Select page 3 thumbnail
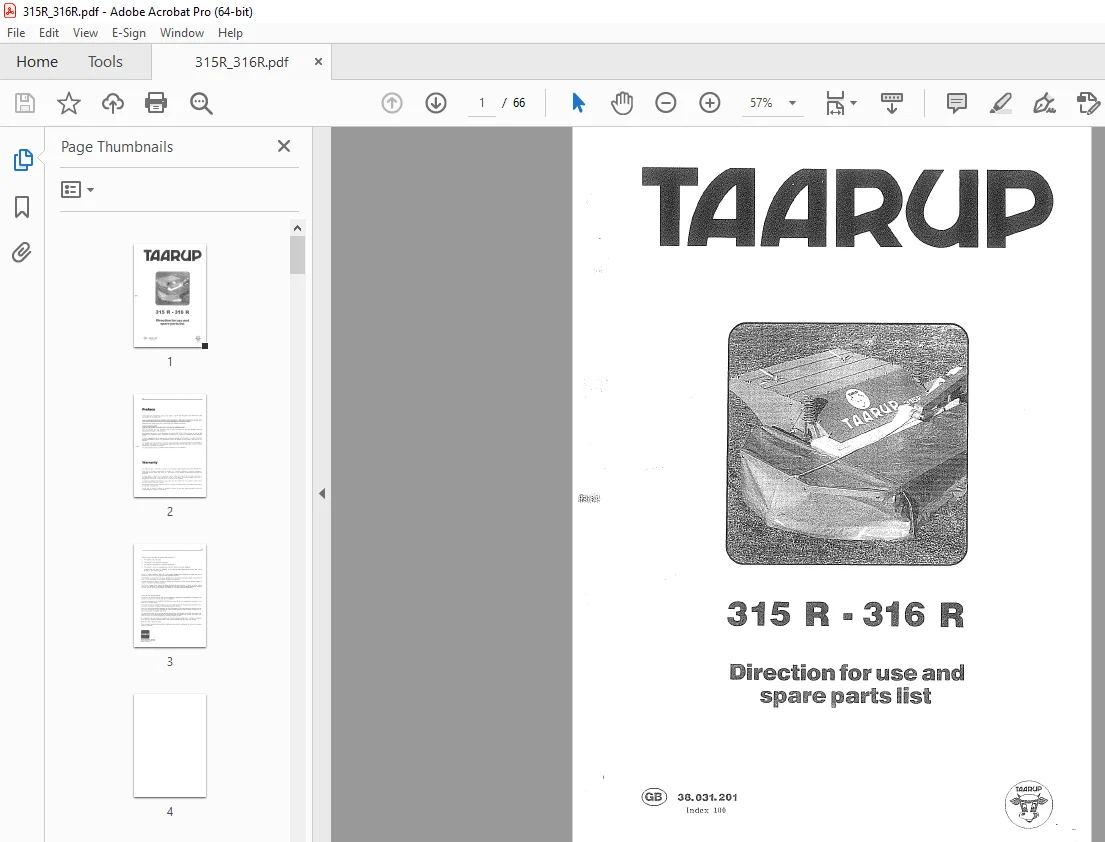1105x842 pixels. click(x=170, y=595)
